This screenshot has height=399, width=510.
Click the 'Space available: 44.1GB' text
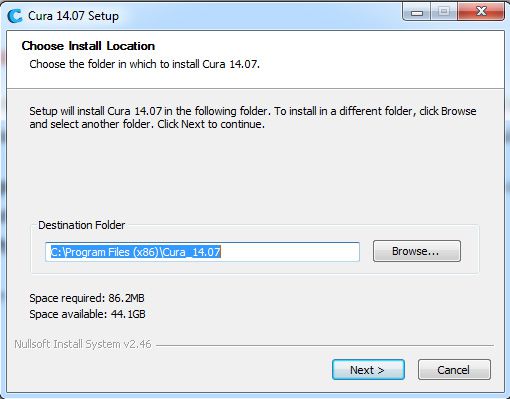point(87,314)
